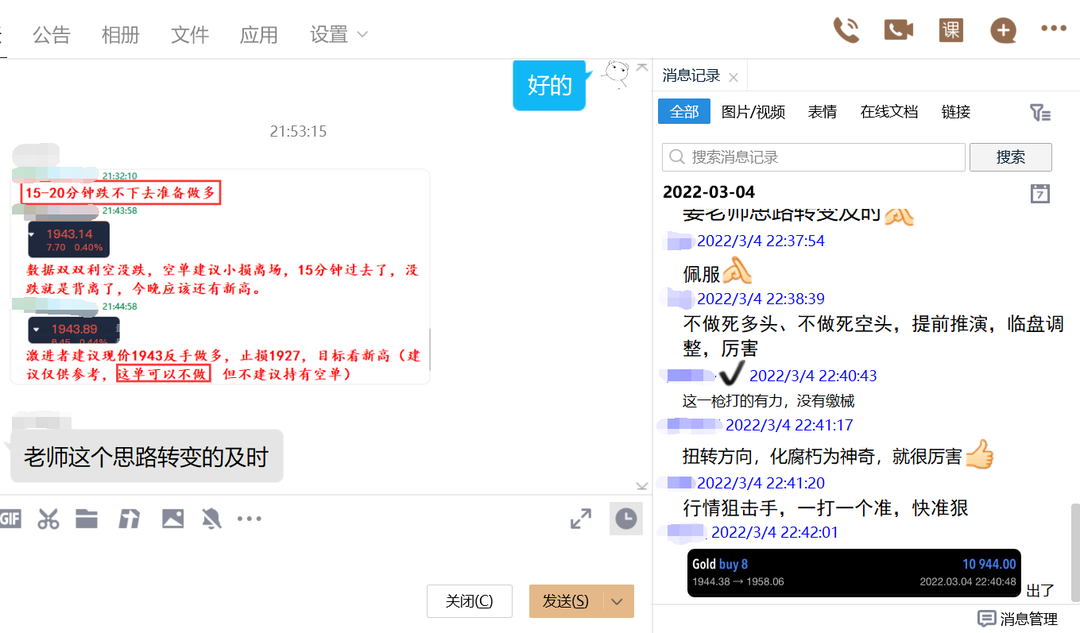Select the scissors screenshot tool
1080x633 pixels.
coord(48,519)
